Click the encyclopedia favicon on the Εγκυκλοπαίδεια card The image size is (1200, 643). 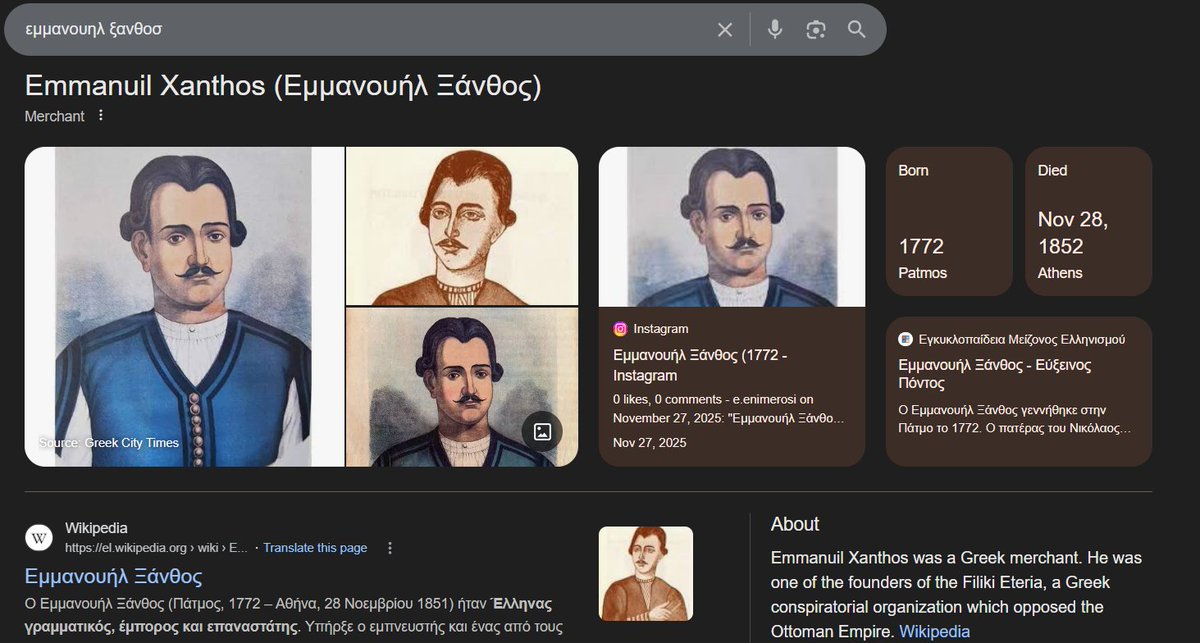(x=905, y=339)
